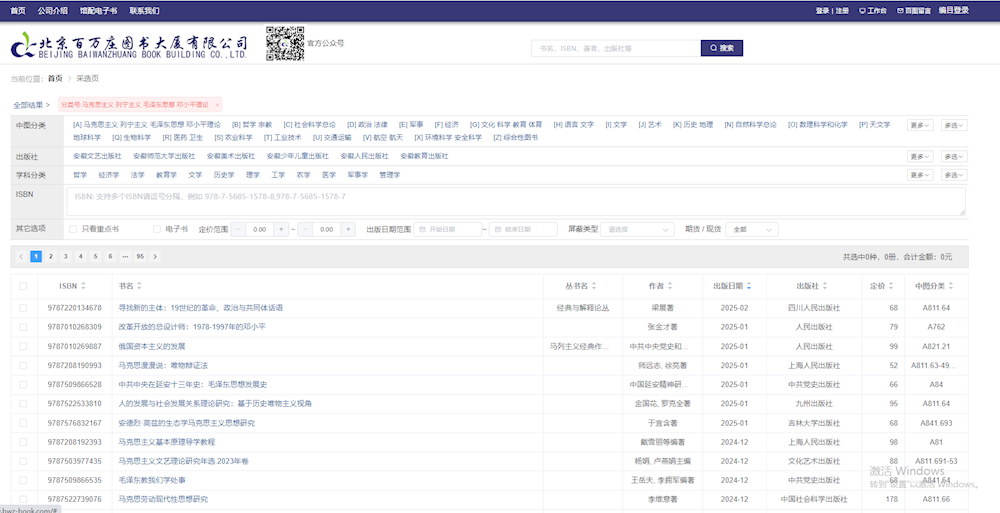Open 馆配电子书 in the top navigation
Image resolution: width=1000 pixels, height=513 pixels.
pyautogui.click(x=99, y=10)
